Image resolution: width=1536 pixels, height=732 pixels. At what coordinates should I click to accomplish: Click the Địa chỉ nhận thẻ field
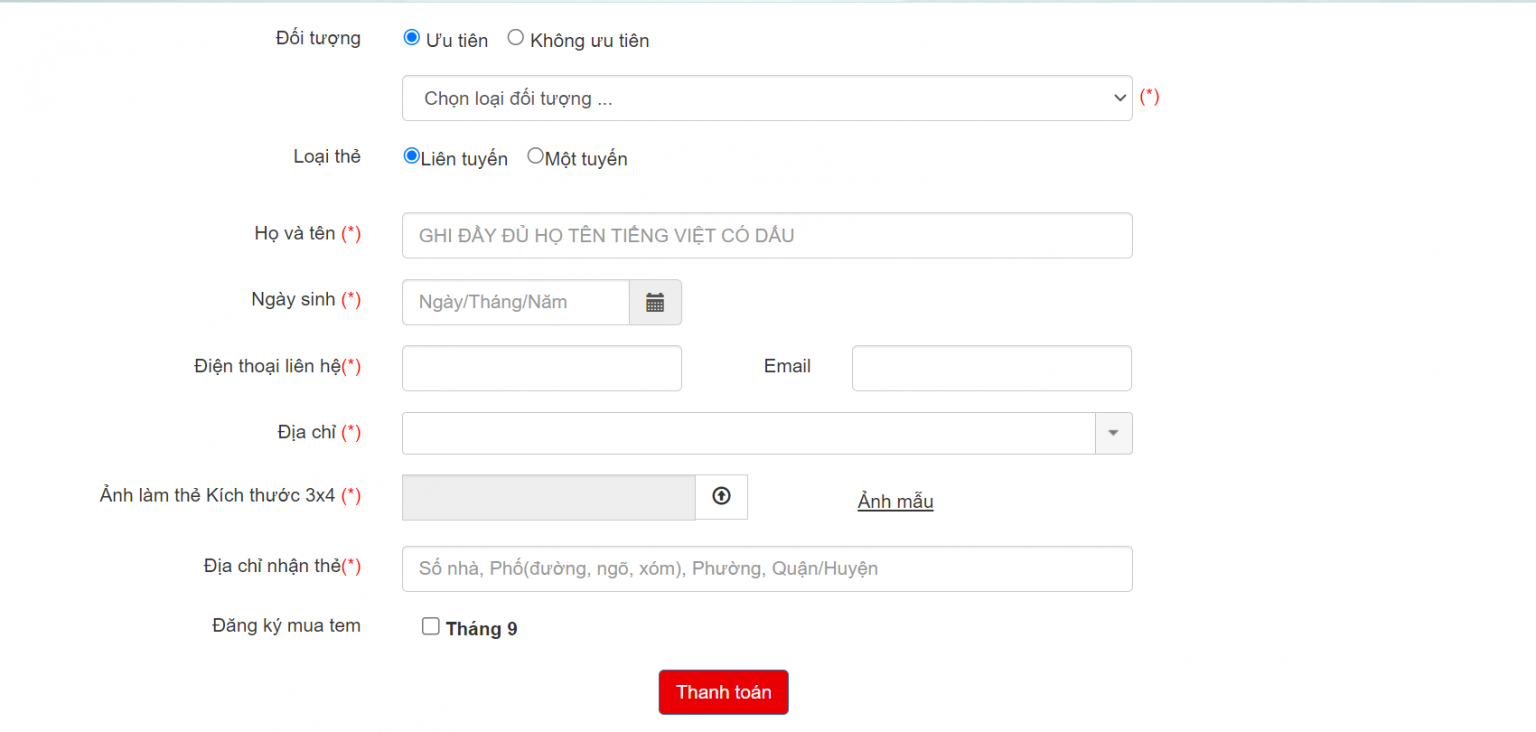[x=767, y=568]
